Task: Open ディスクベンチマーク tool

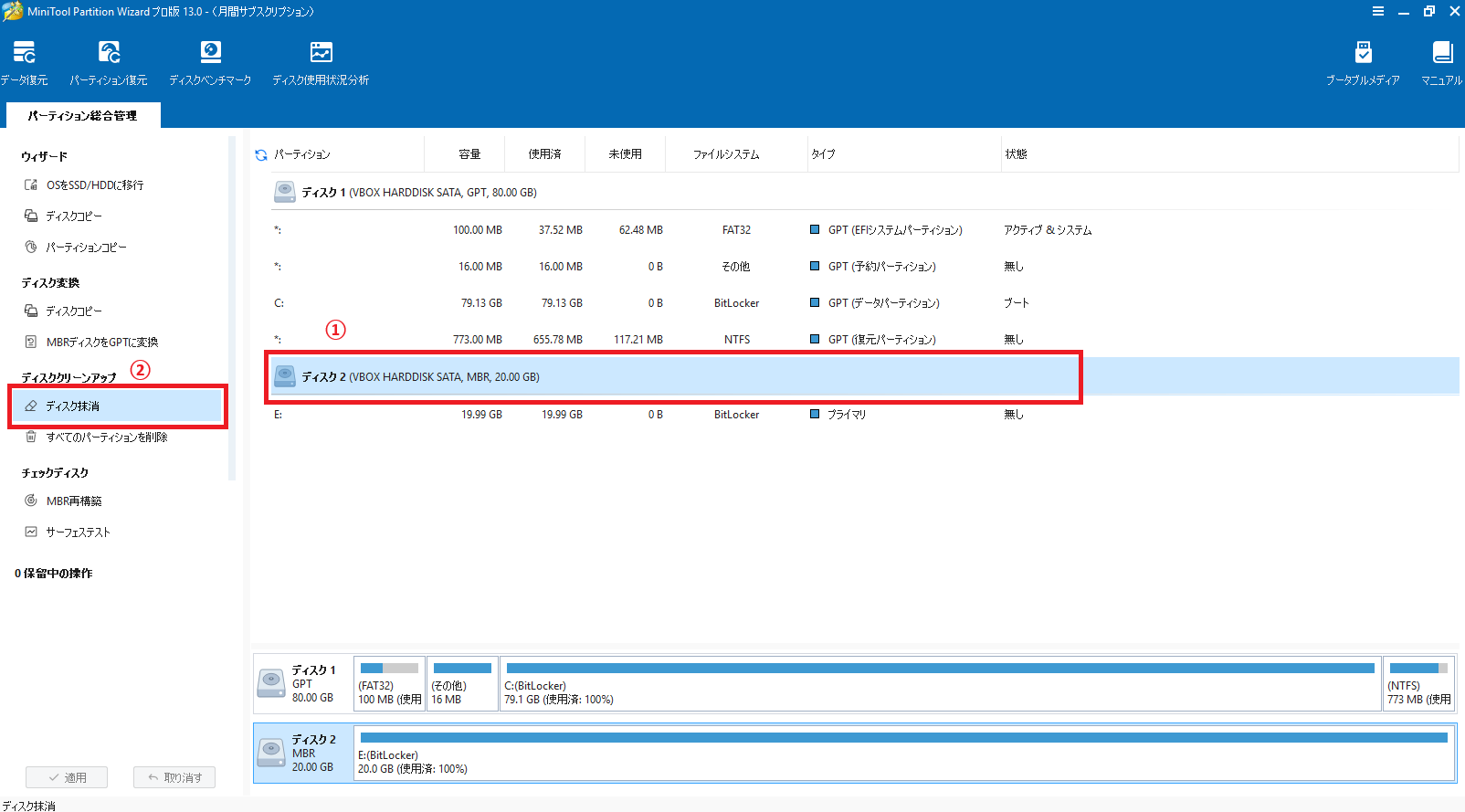Action: 210,62
